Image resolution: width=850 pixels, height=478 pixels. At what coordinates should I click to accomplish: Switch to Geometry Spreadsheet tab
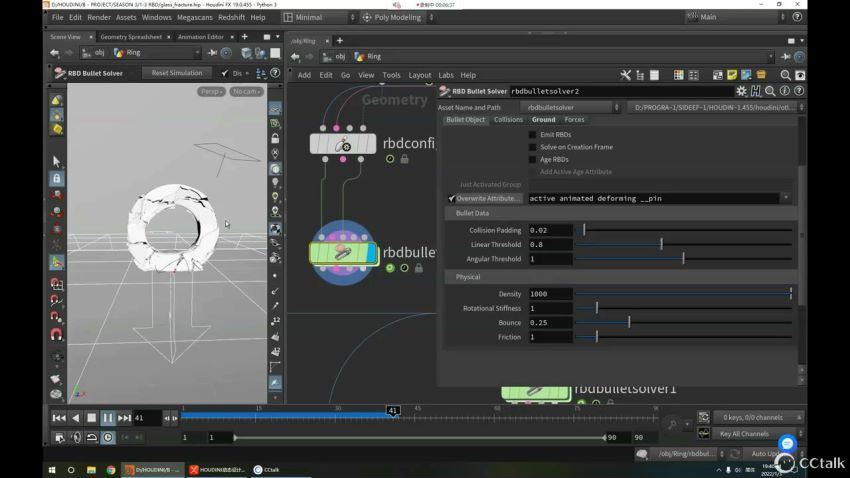[x=131, y=37]
